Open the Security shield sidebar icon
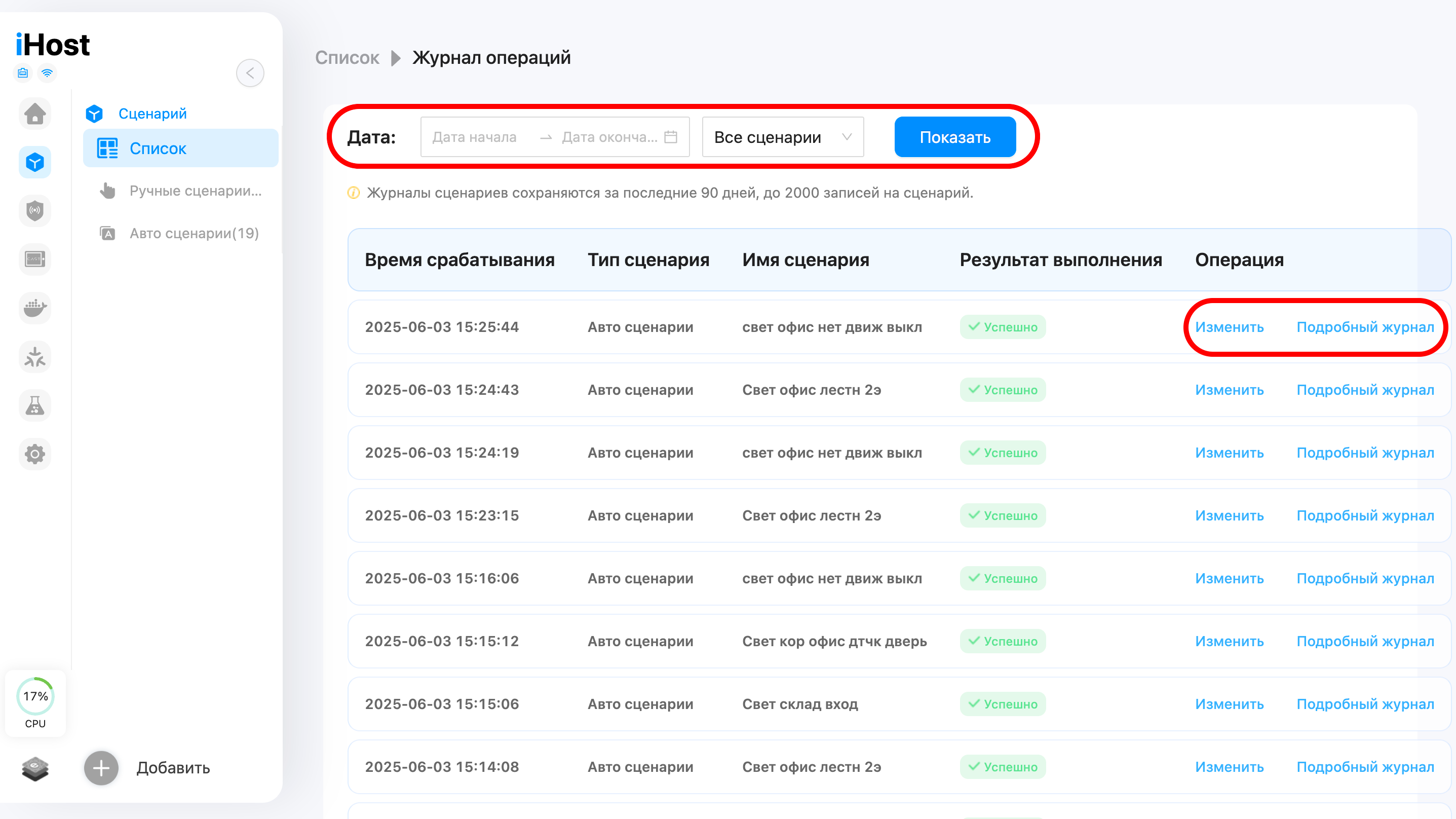 click(x=35, y=211)
